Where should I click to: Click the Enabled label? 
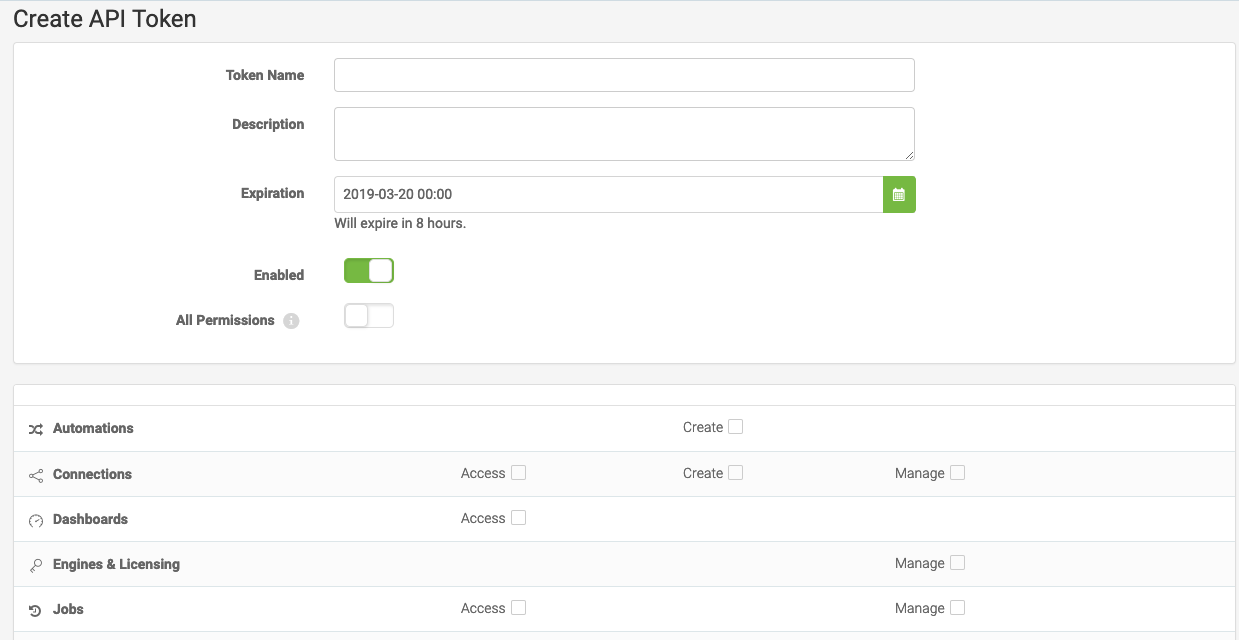tap(279, 274)
